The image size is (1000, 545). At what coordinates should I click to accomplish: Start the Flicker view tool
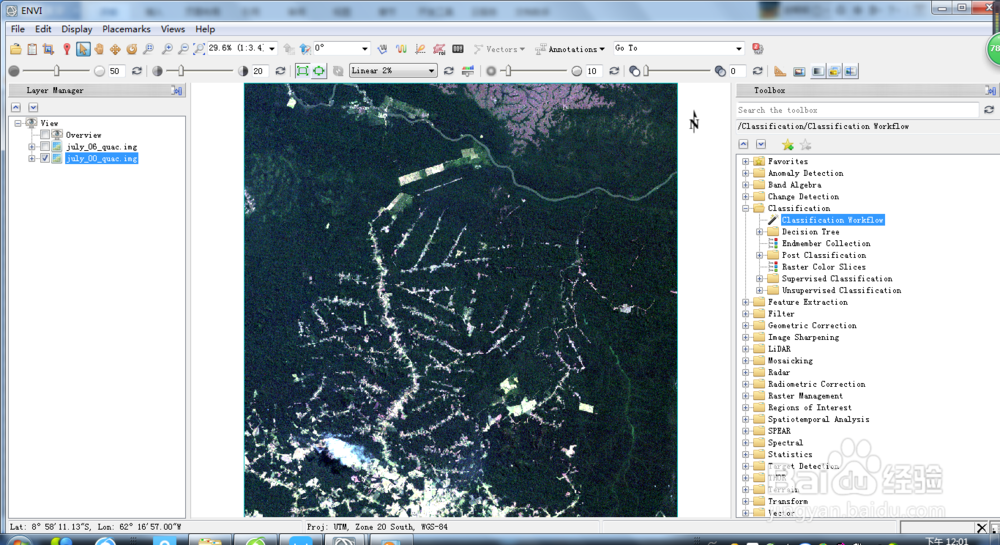[834, 71]
